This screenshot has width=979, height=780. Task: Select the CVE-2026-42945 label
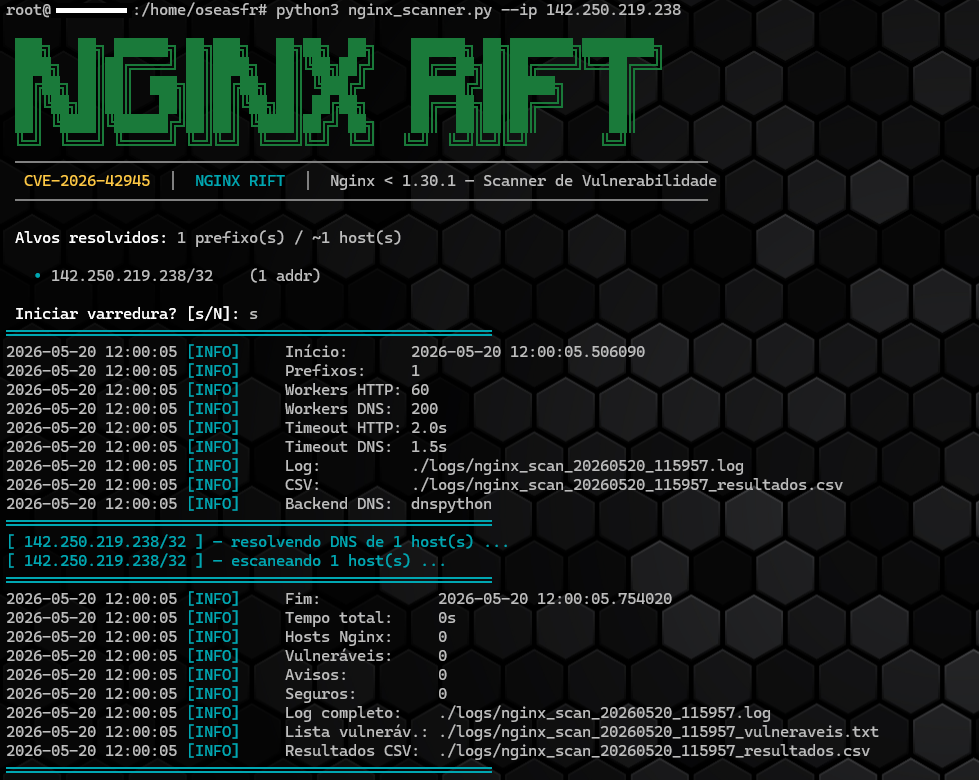coord(87,181)
